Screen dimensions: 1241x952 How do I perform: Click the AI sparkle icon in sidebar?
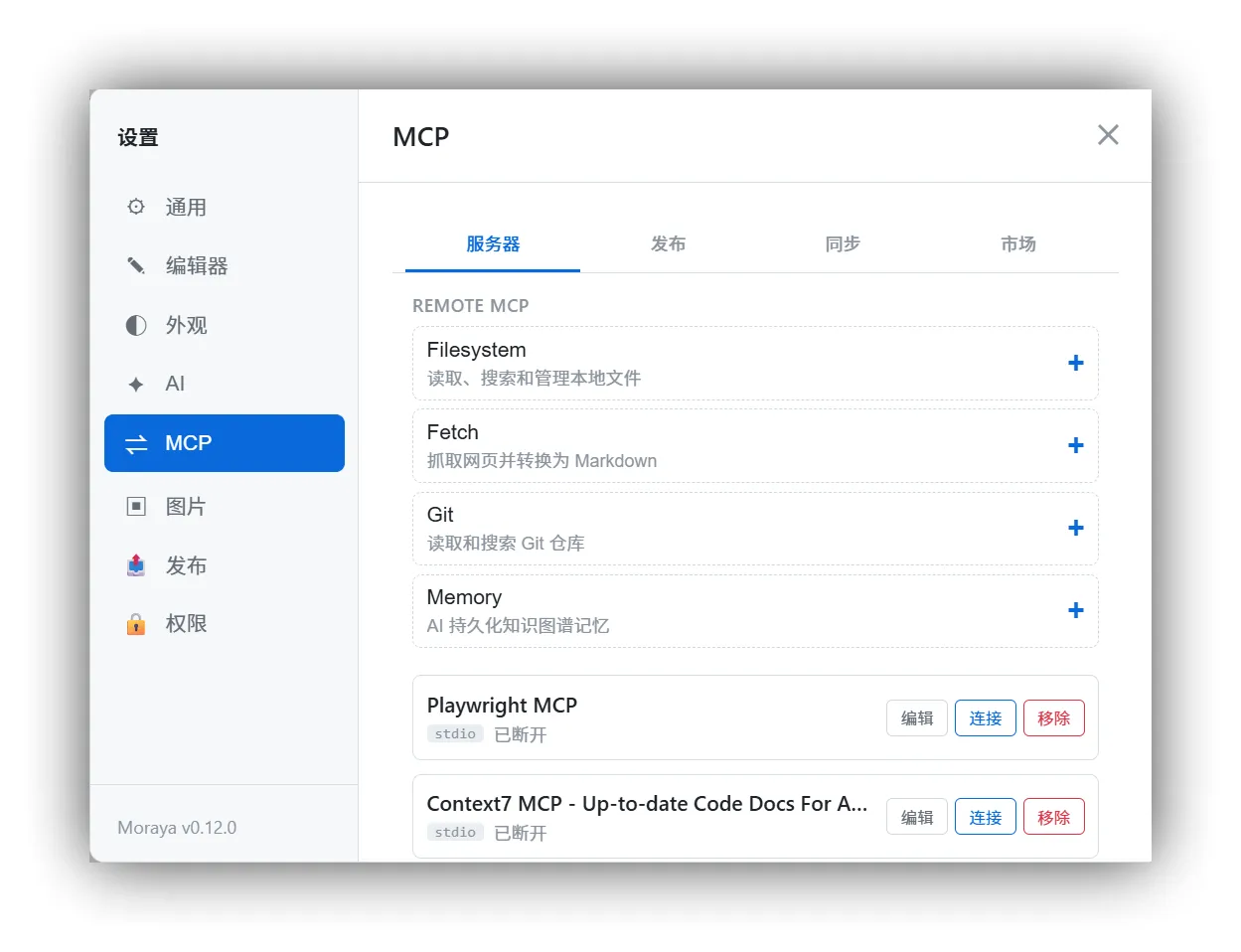(135, 384)
